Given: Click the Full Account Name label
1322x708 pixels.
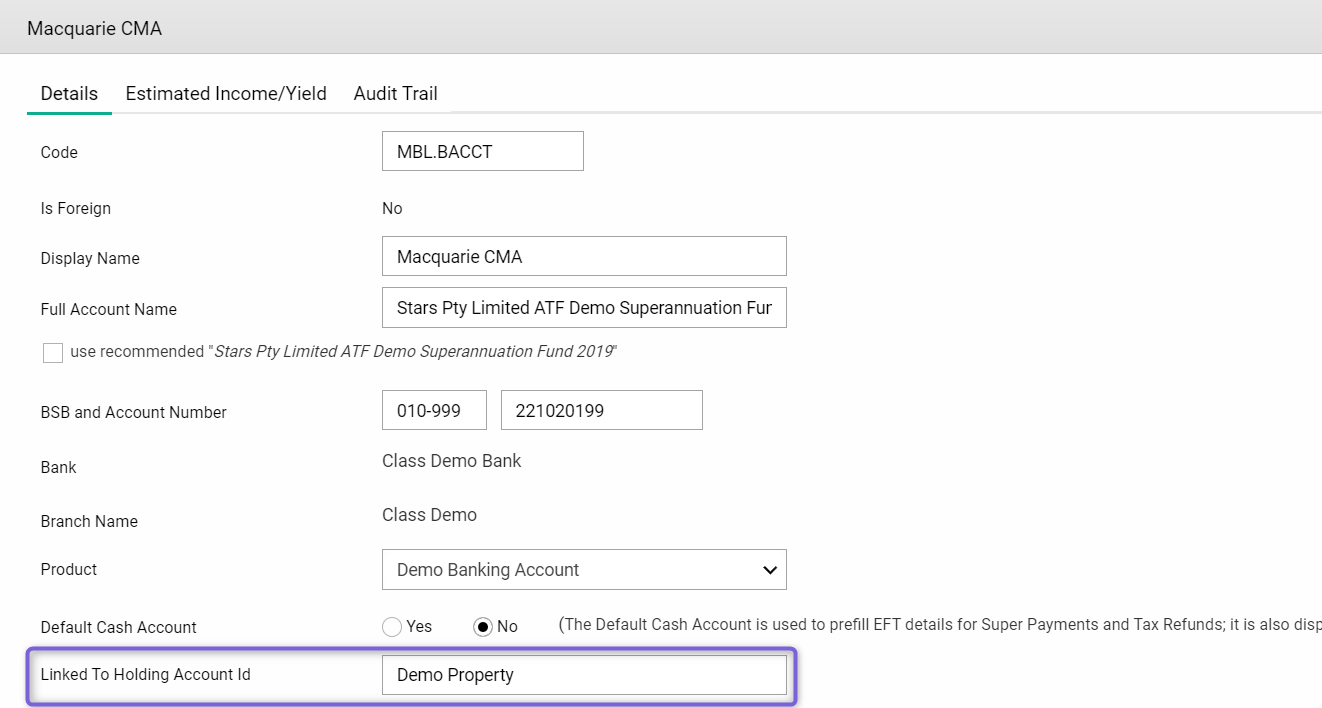Looking at the screenshot, I should click(108, 309).
